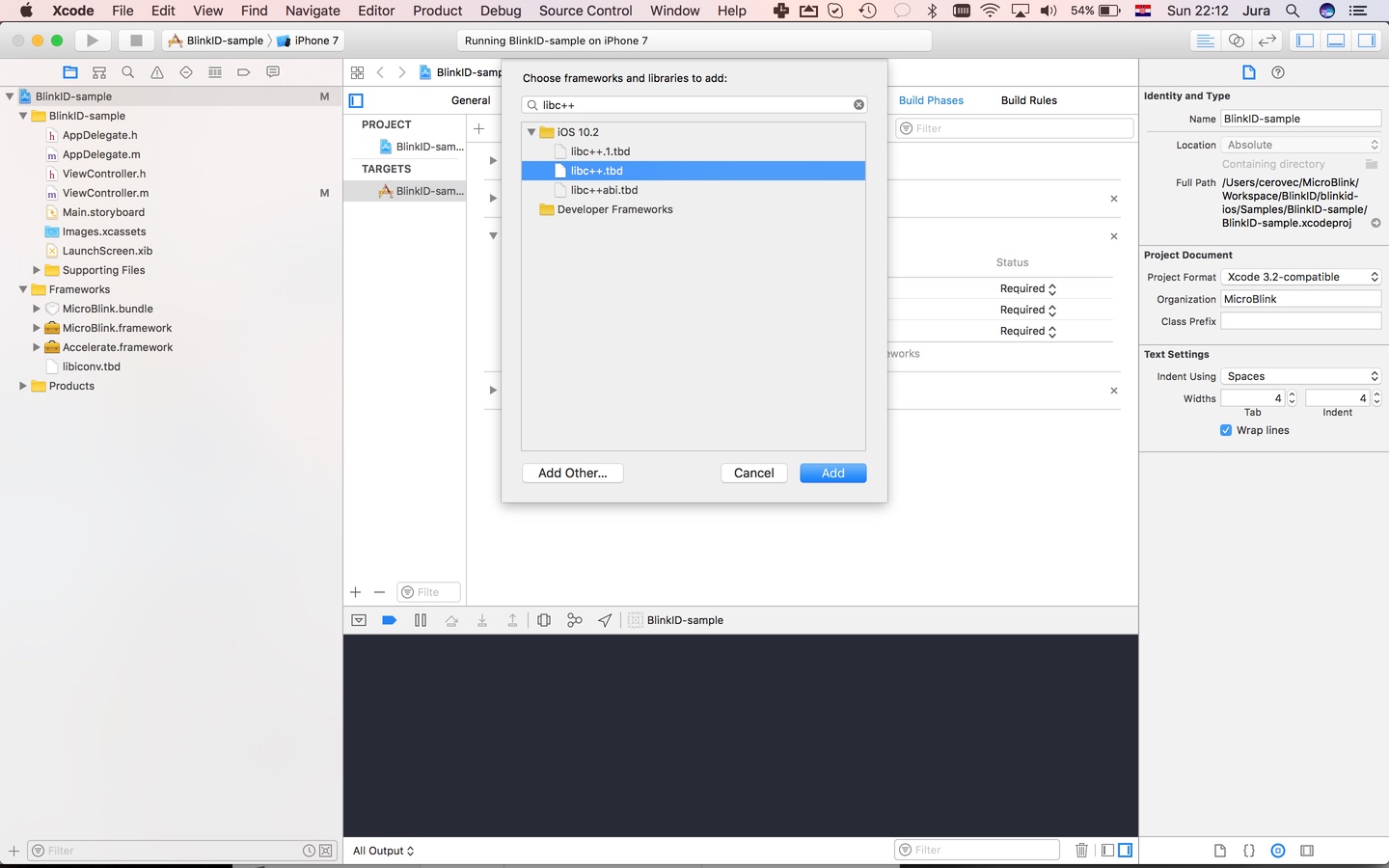Screen dimensions: 1389x868
Task: Click the Organization MicroBlink field
Action: (x=1301, y=299)
